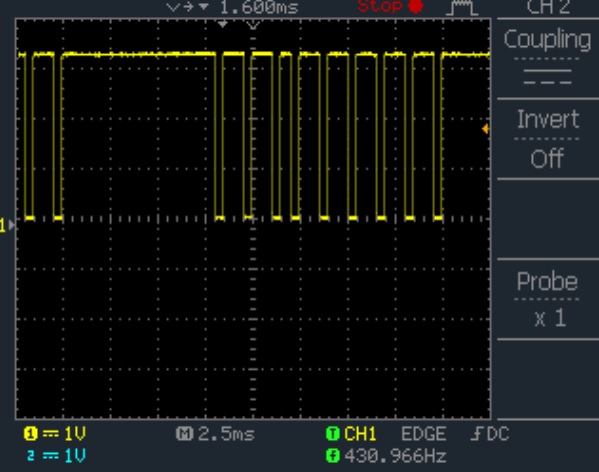Select the 430.966Hz frequency readout

395,456
